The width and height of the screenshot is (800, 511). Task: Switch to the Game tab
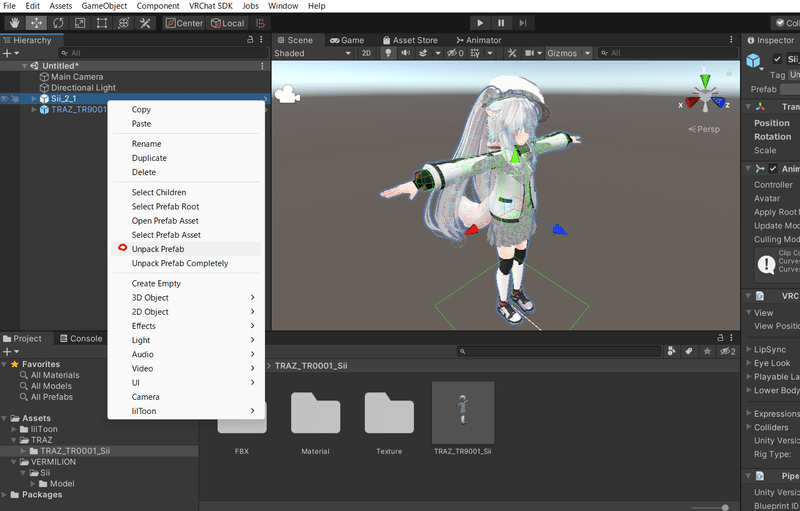pos(347,40)
